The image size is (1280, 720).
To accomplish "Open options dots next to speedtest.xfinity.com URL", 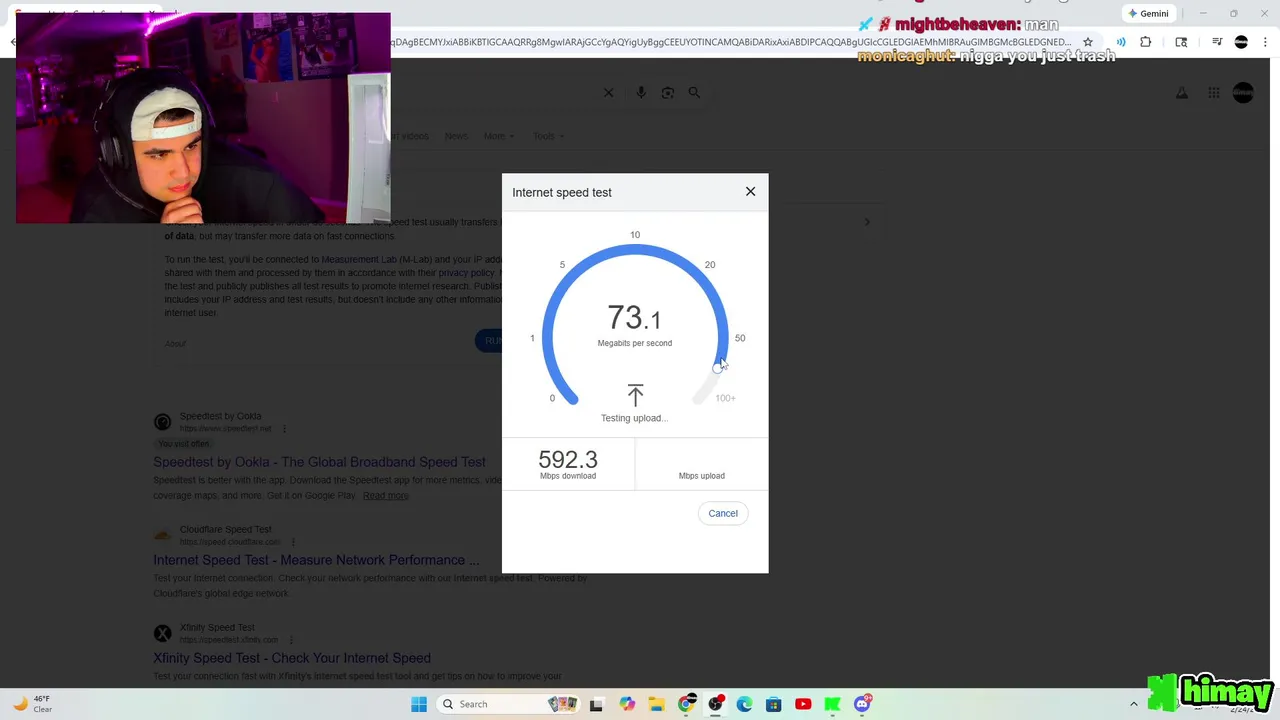I will click(291, 640).
